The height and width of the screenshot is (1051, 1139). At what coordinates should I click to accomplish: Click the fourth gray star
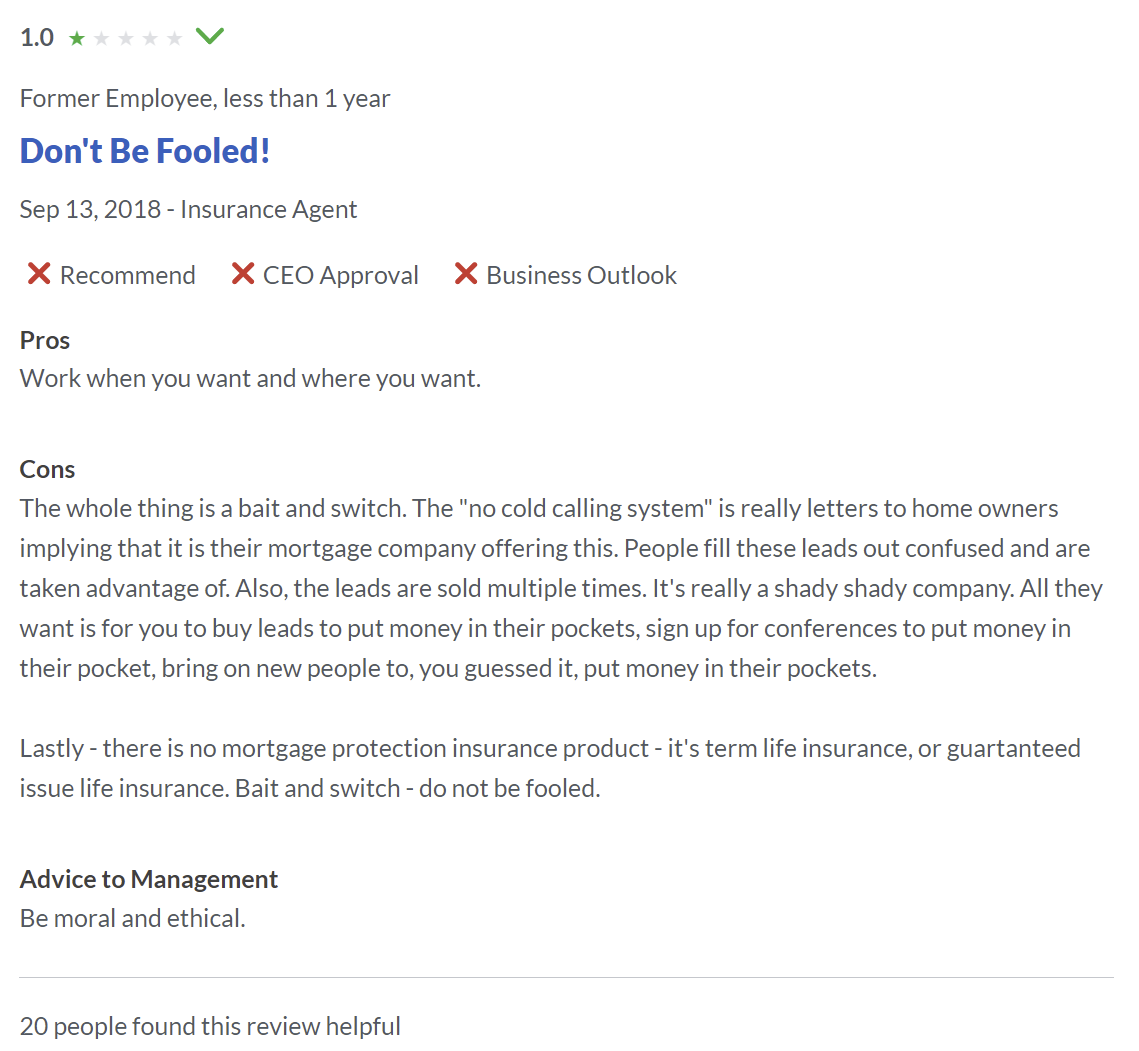pyautogui.click(x=150, y=38)
